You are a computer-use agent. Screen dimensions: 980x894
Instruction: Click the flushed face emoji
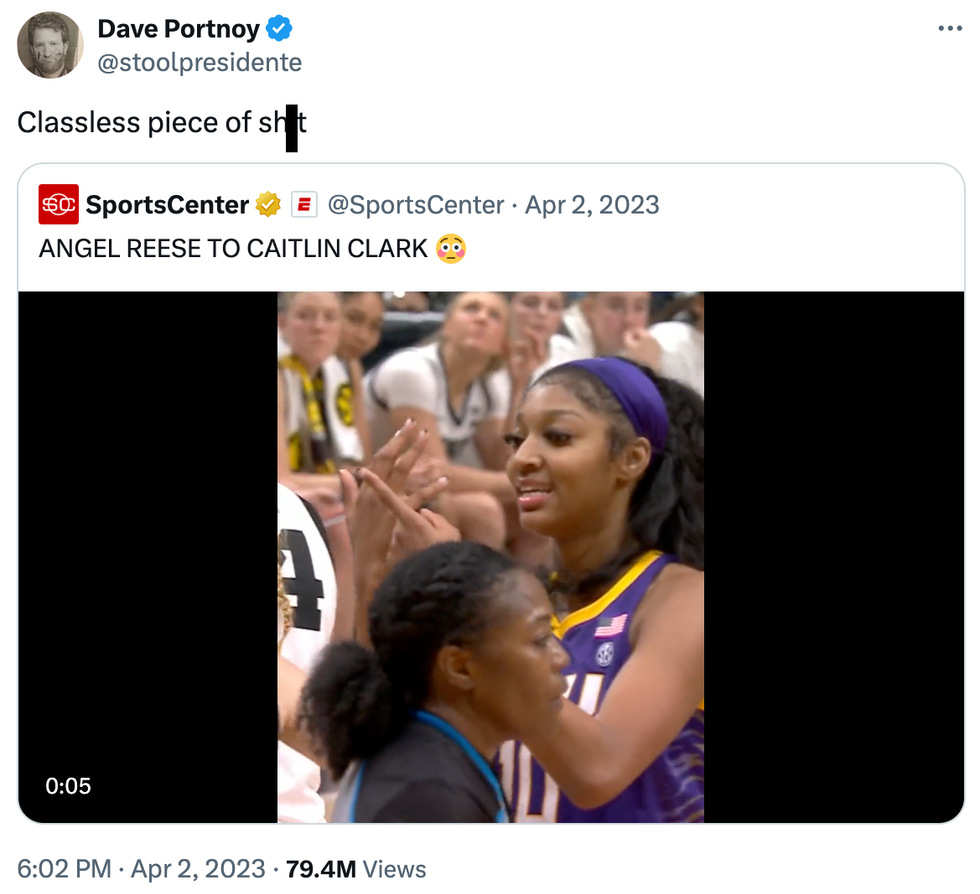(x=451, y=248)
